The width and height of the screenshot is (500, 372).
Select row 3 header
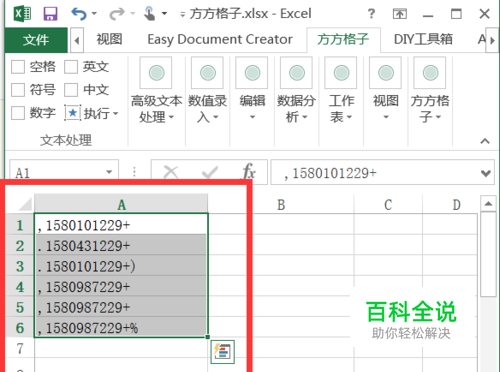click(20, 266)
